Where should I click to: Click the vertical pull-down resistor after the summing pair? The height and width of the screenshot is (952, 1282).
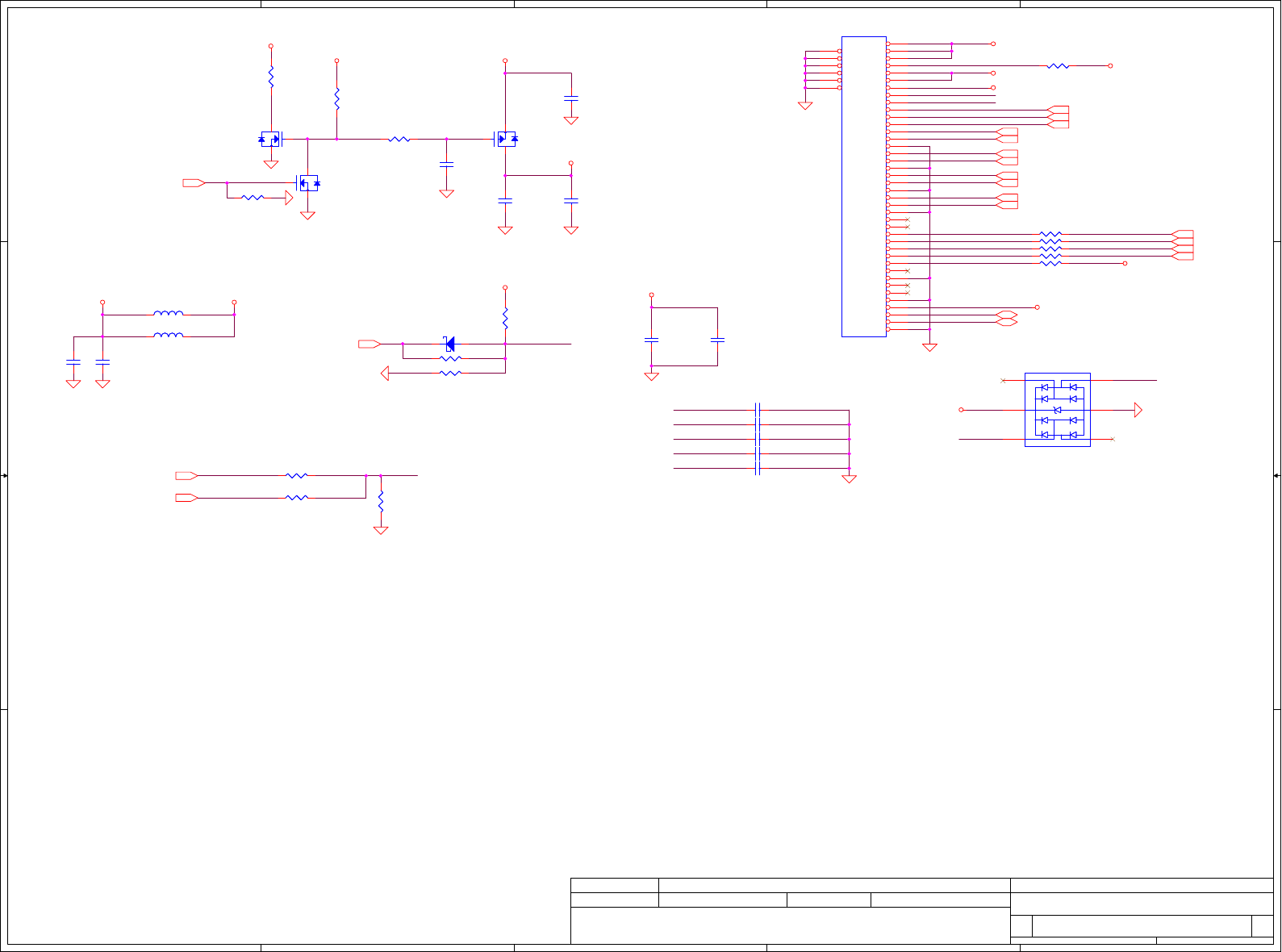point(381,501)
